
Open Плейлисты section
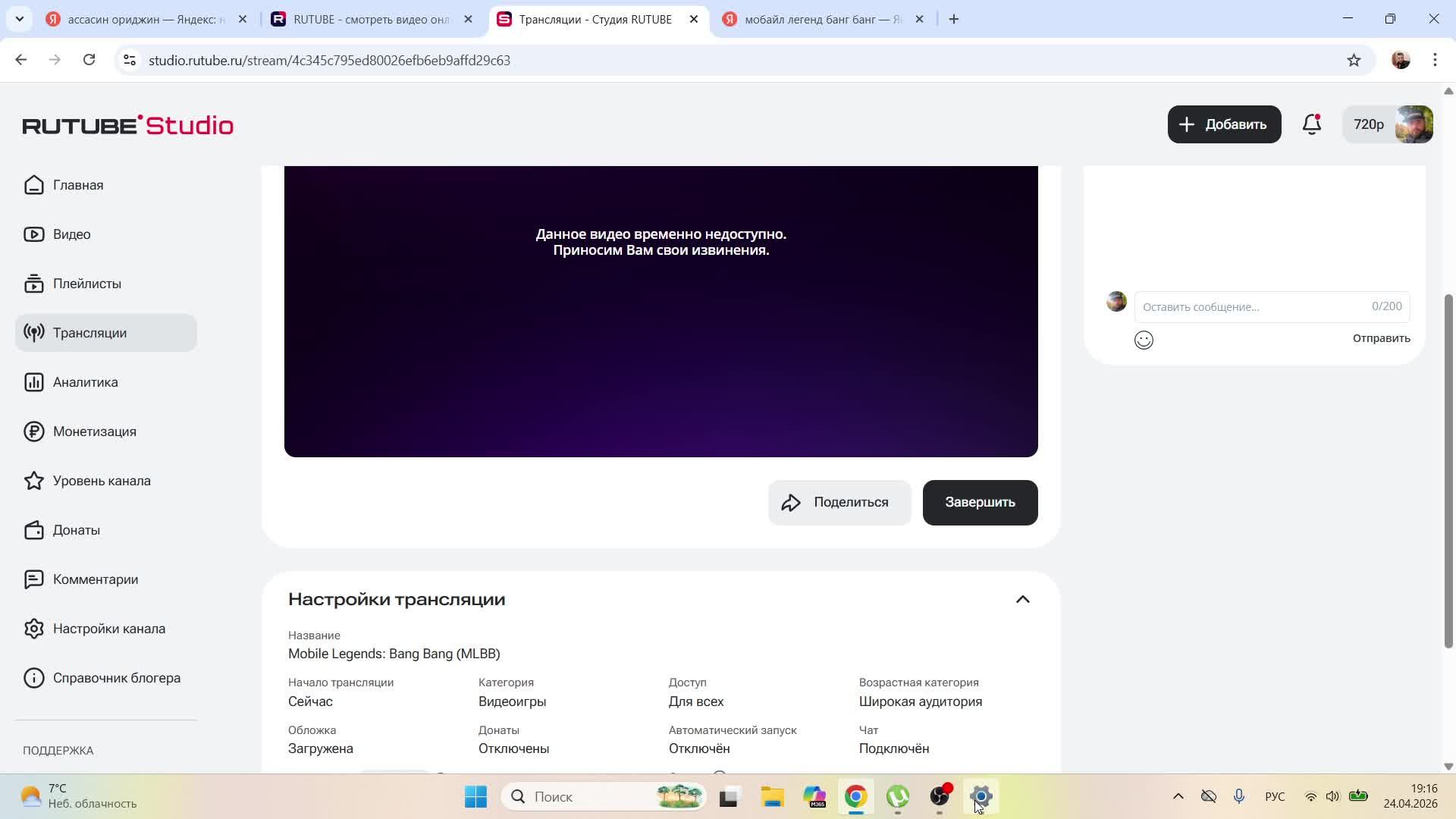[x=86, y=284]
